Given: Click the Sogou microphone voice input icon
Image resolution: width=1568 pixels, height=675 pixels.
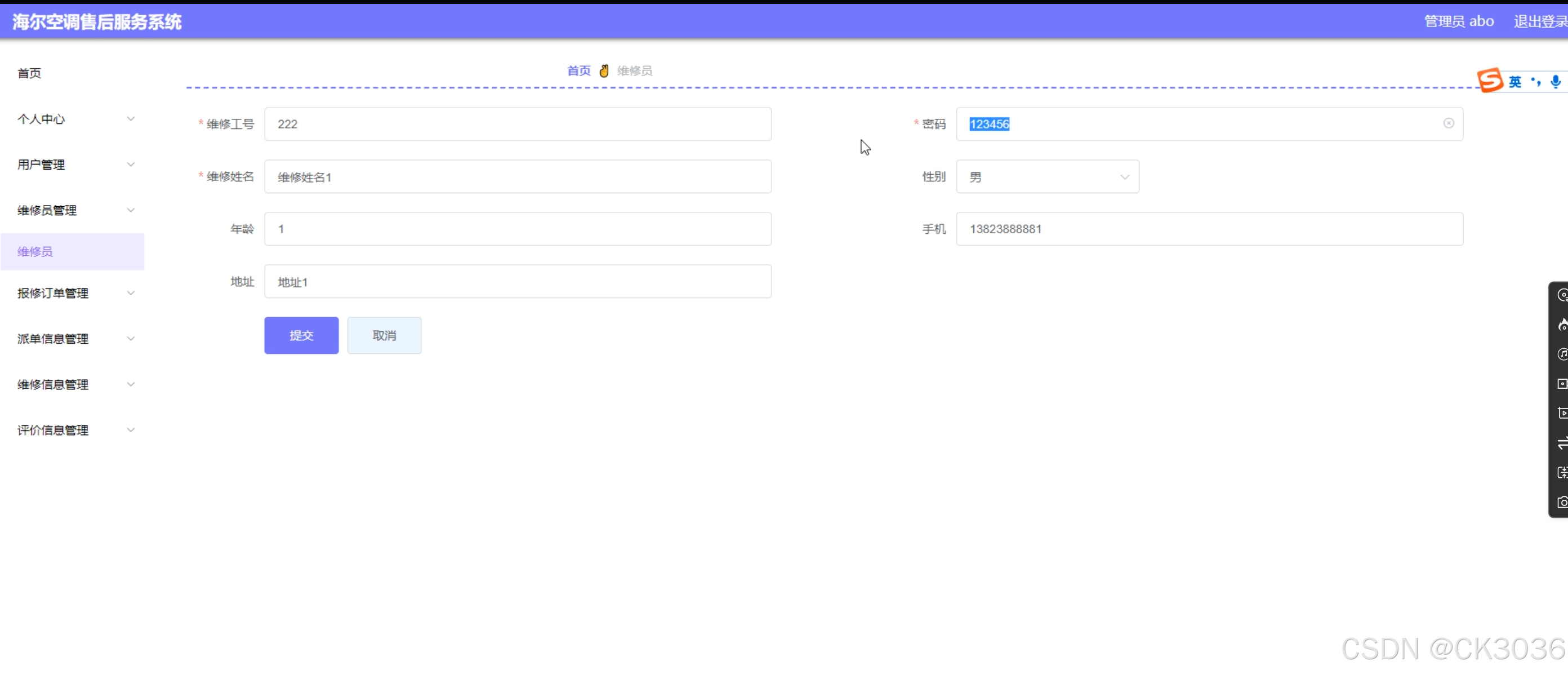Looking at the screenshot, I should [x=1555, y=81].
